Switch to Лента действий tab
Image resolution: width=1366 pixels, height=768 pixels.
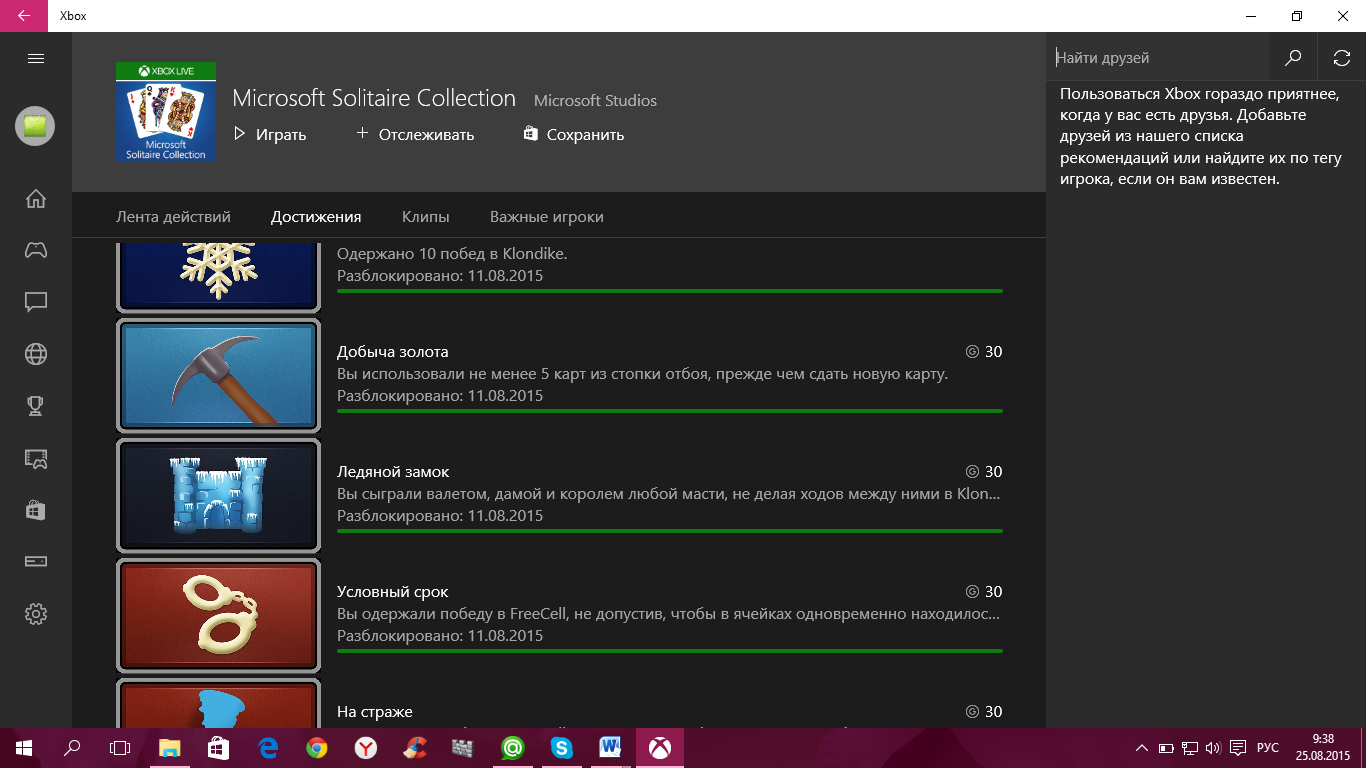(x=173, y=217)
